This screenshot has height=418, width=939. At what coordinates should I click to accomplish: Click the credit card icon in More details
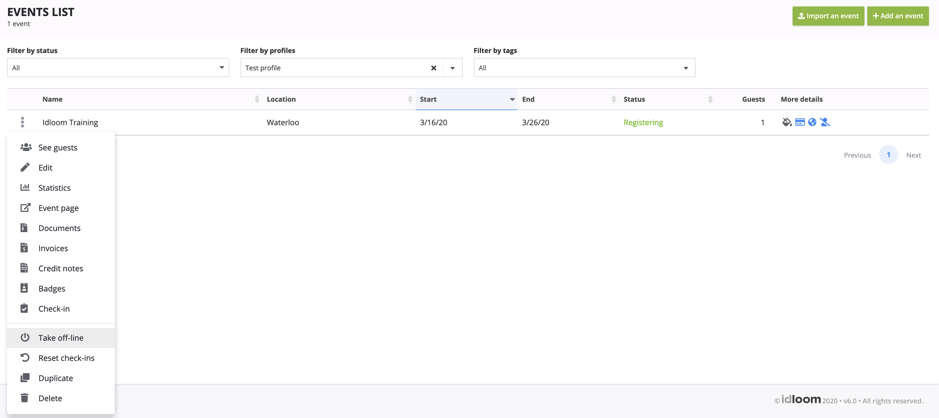[x=800, y=122]
